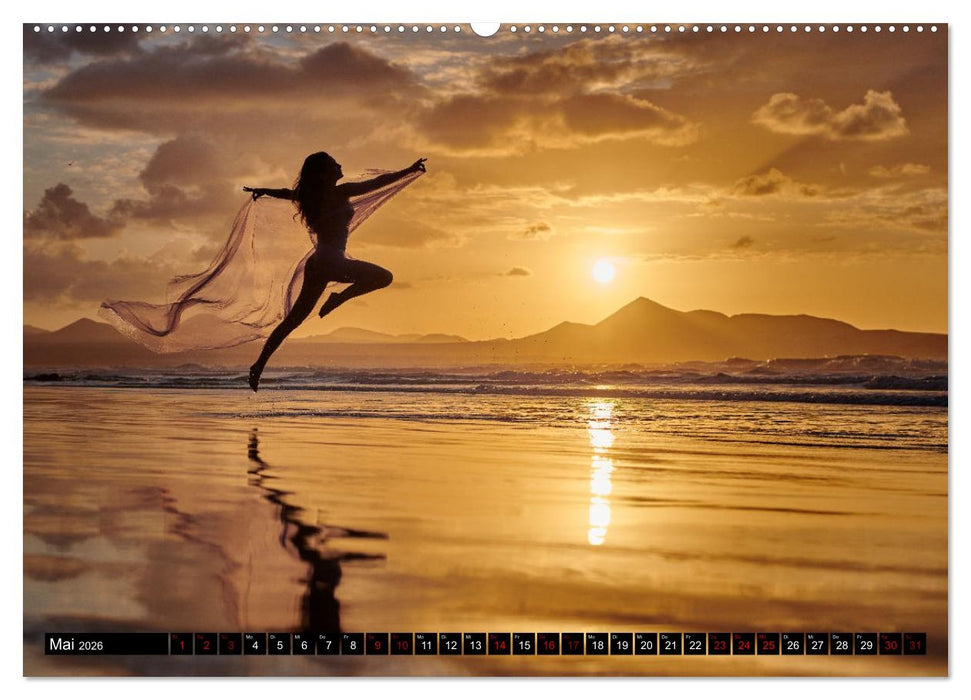Expand the Mo weekday header above date 4
971x700 pixels.
coord(249,638)
